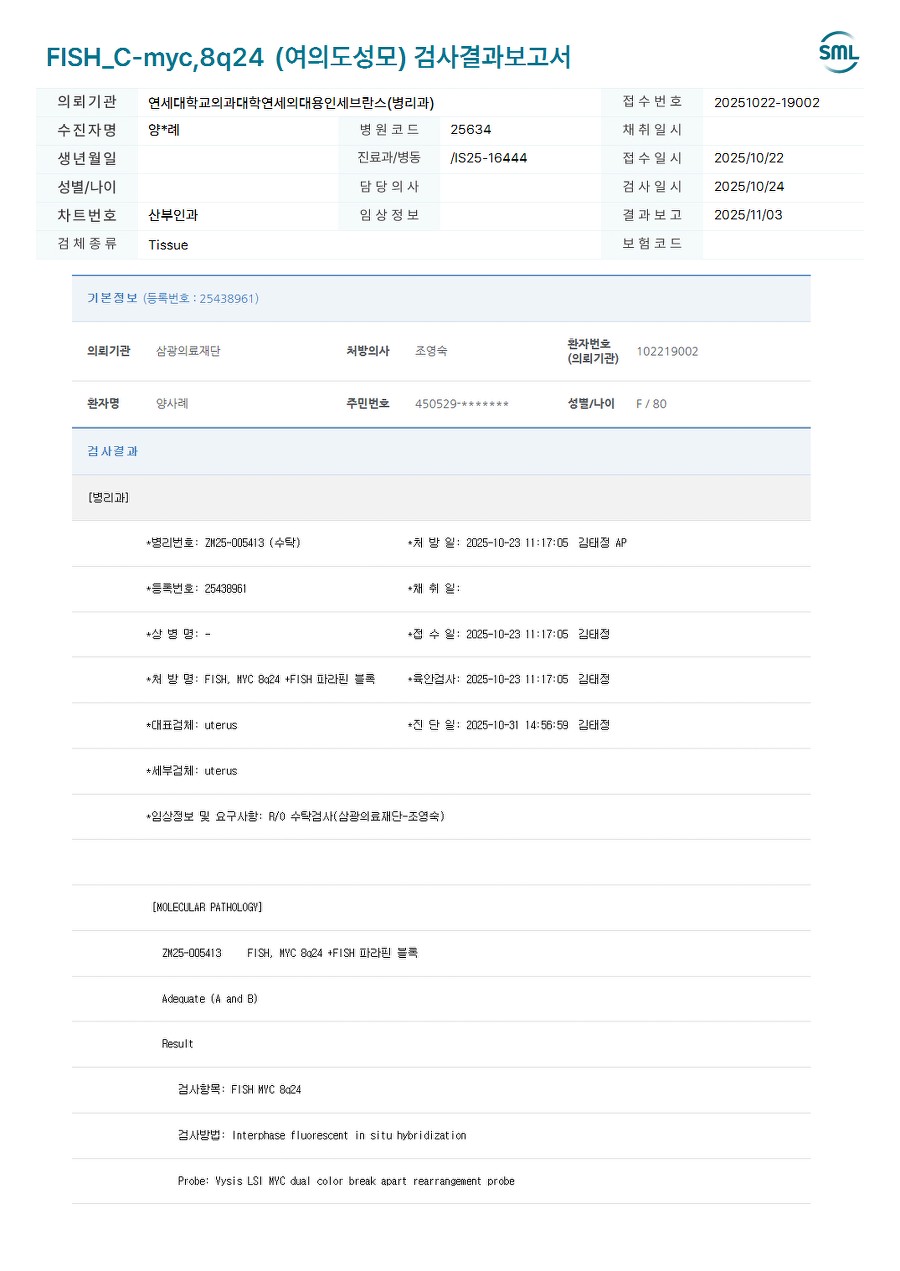The image size is (900, 1271).
Task: Select the 주민번호 value 450529-*******
Action: 462,404
